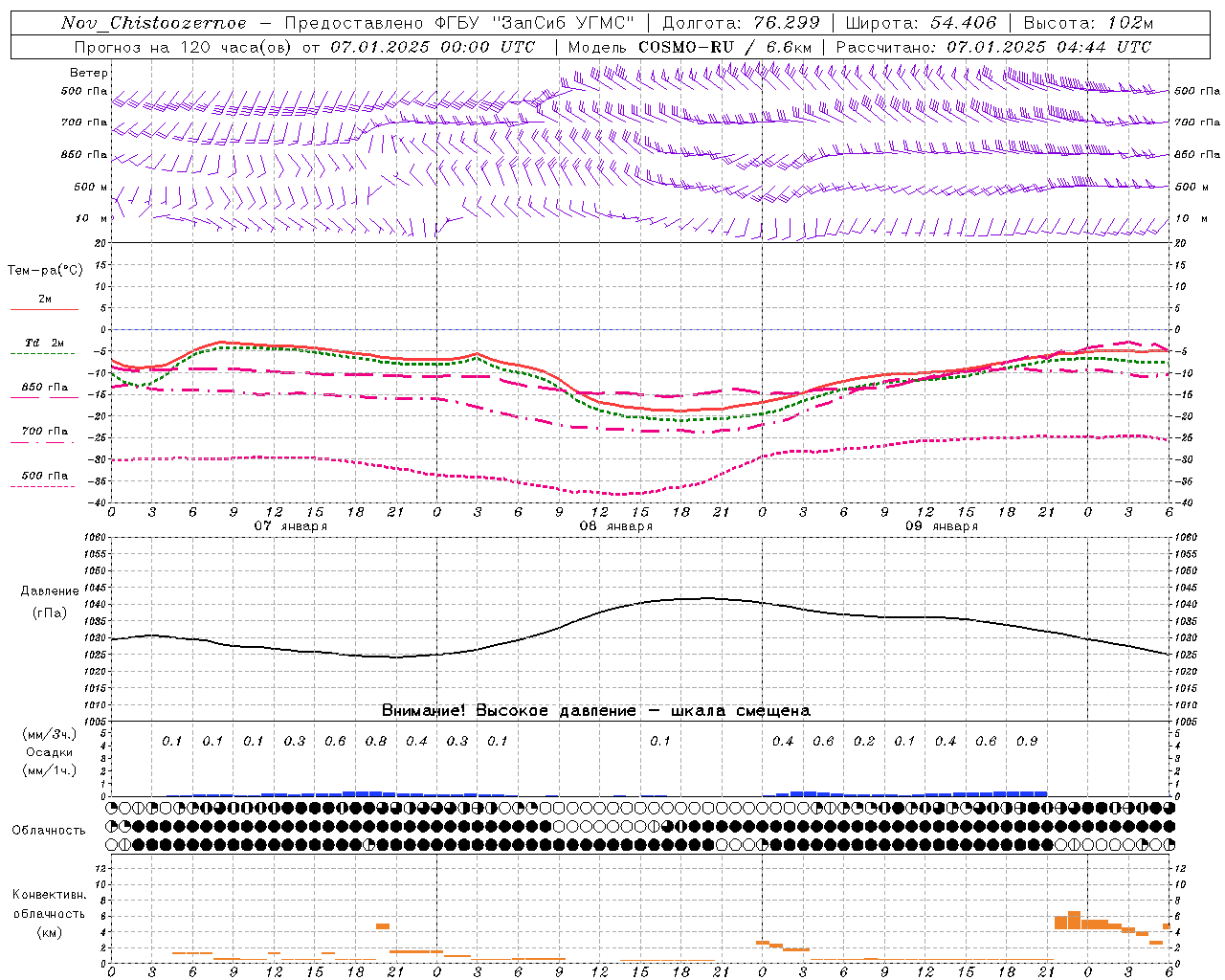The width and height of the screenshot is (1225, 980).
Task: Click the 0.2 precipitation value
Action: (x=864, y=742)
